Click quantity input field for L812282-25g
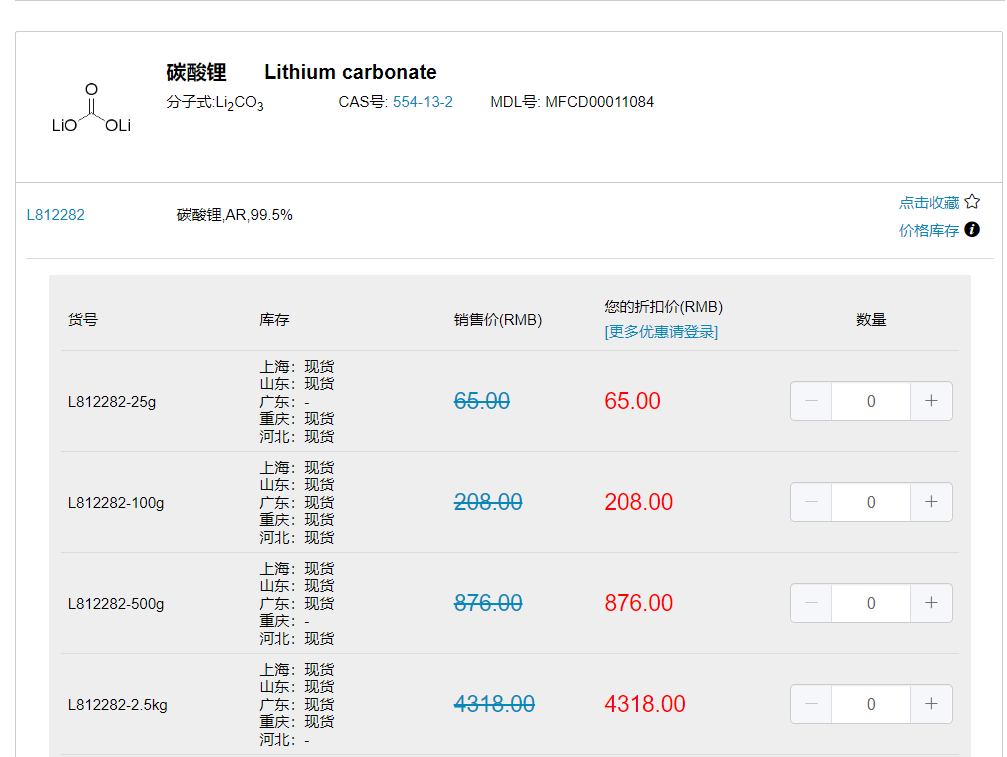1007x757 pixels. pyautogui.click(x=870, y=400)
